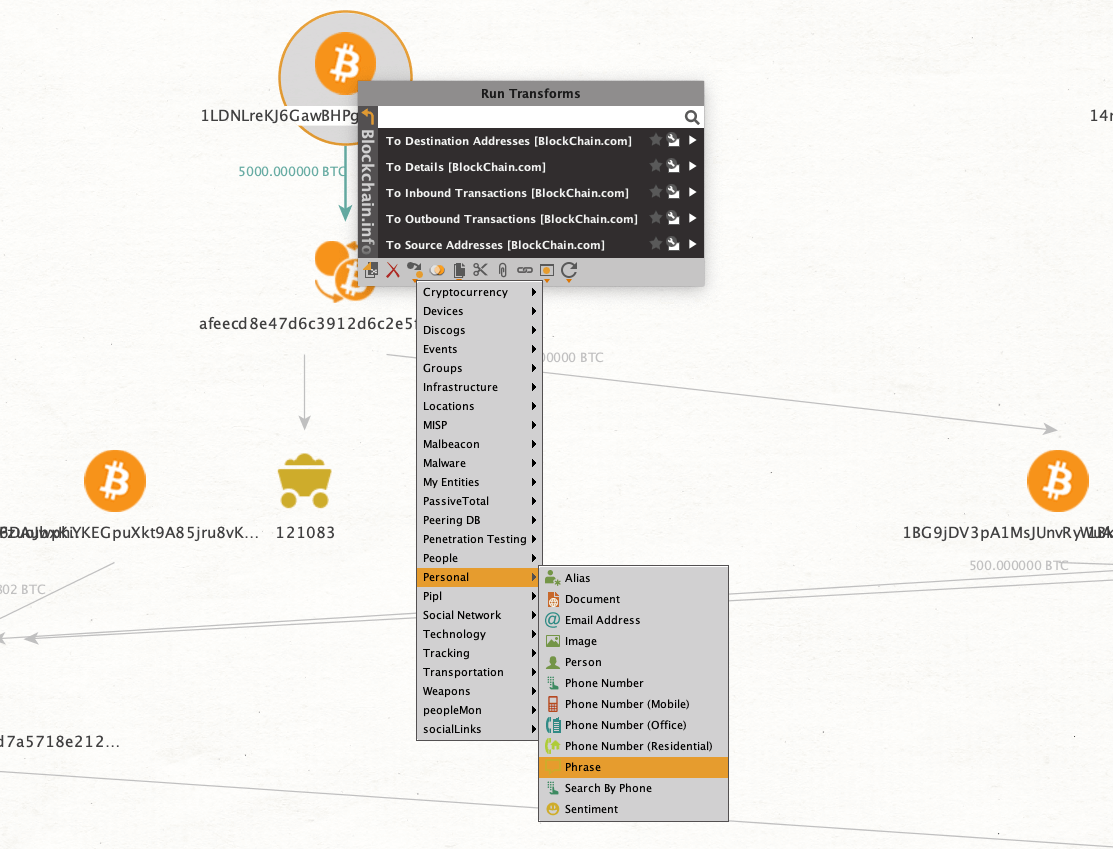Open the PassiveTotal category

pyautogui.click(x=479, y=501)
